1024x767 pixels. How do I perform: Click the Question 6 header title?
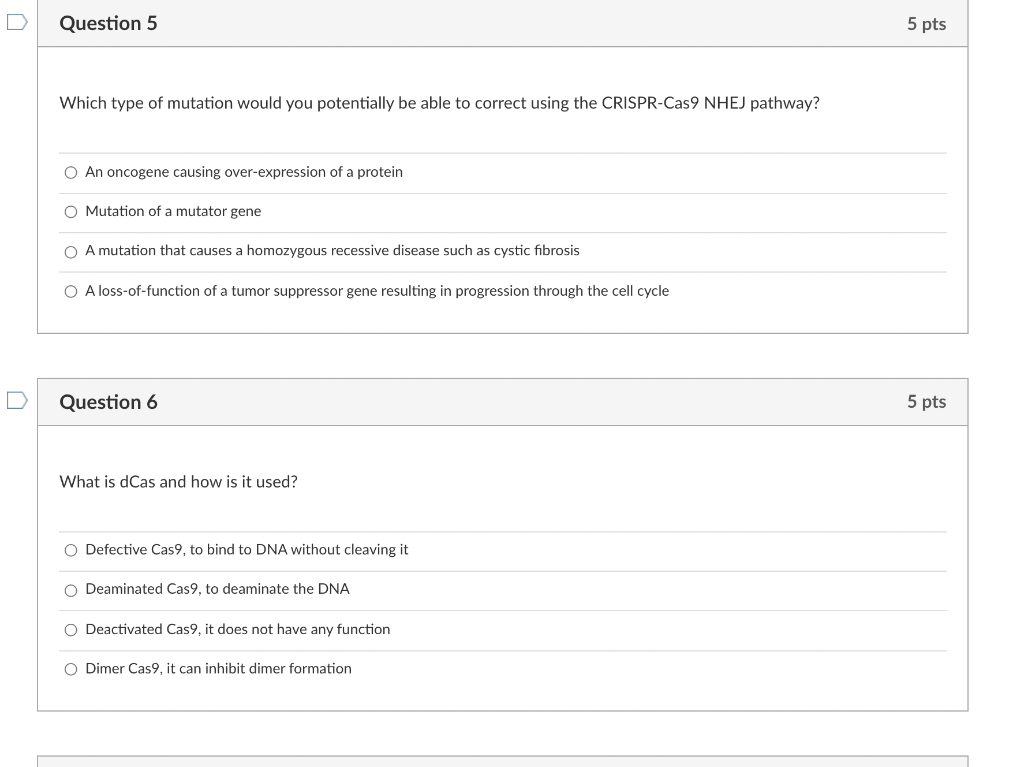(108, 402)
